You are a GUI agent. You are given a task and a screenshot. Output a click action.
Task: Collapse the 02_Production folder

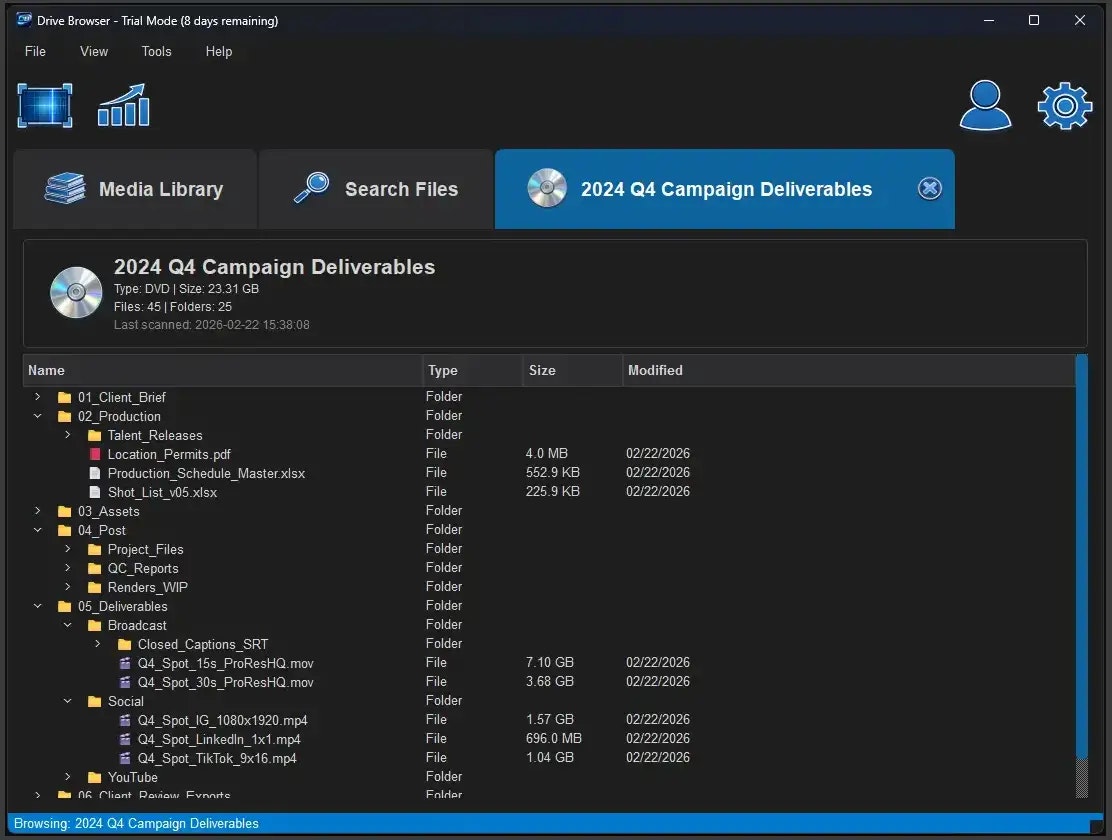click(37, 416)
